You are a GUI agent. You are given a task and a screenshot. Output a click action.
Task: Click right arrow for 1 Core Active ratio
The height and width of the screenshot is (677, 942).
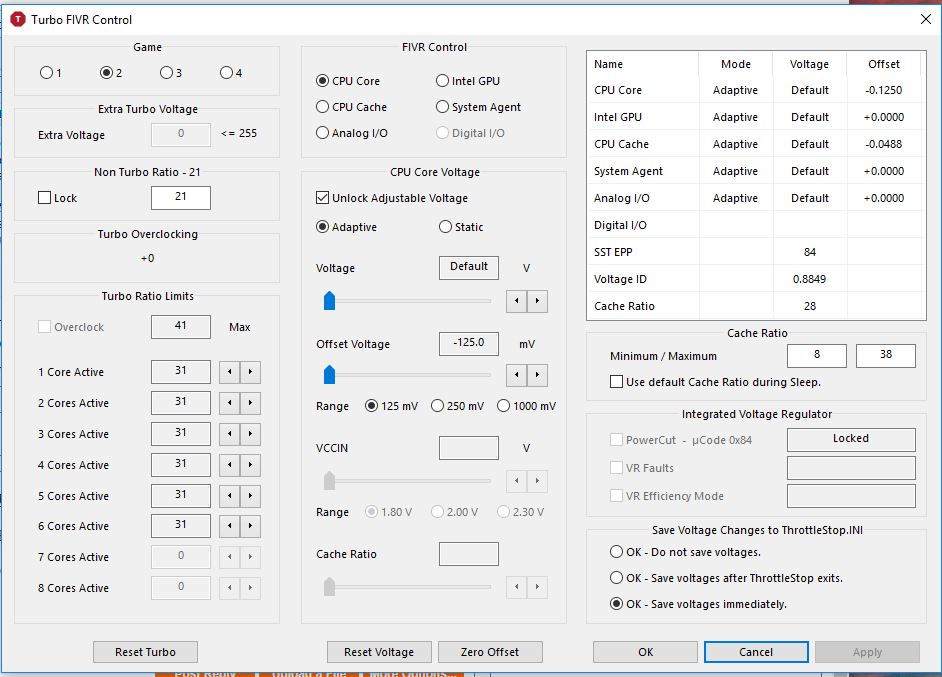pos(250,372)
